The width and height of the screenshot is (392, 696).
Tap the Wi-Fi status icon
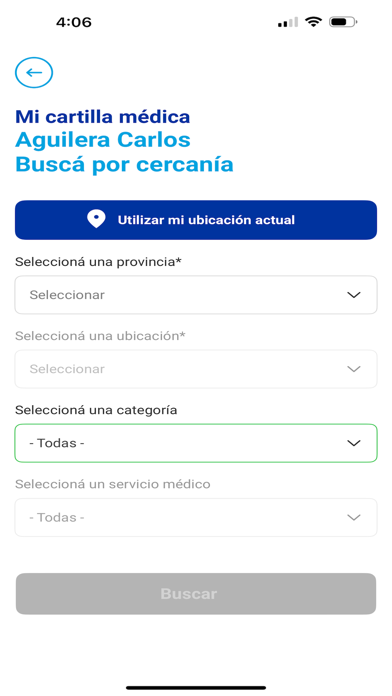pyautogui.click(x=313, y=22)
